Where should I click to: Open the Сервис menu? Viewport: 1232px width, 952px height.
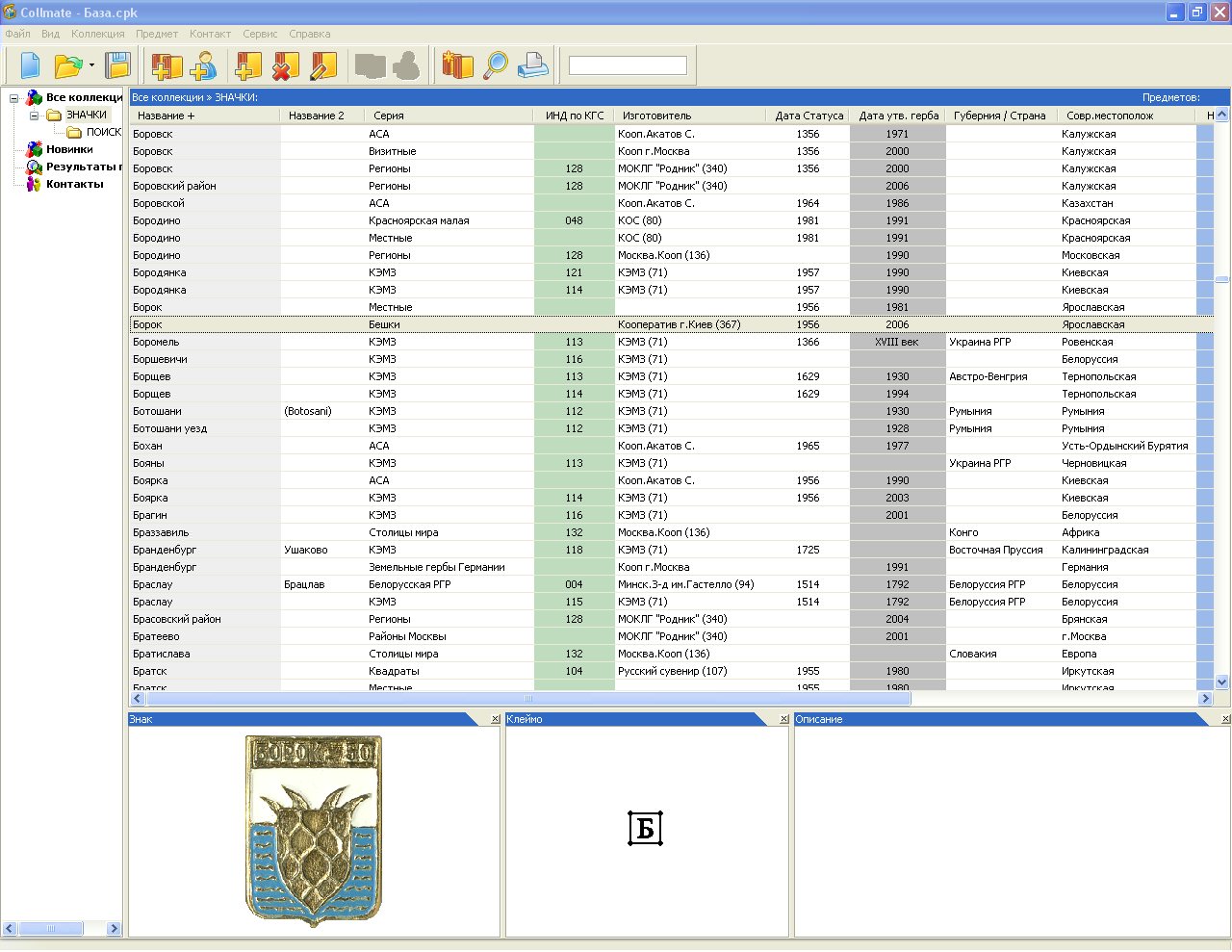pyautogui.click(x=260, y=34)
